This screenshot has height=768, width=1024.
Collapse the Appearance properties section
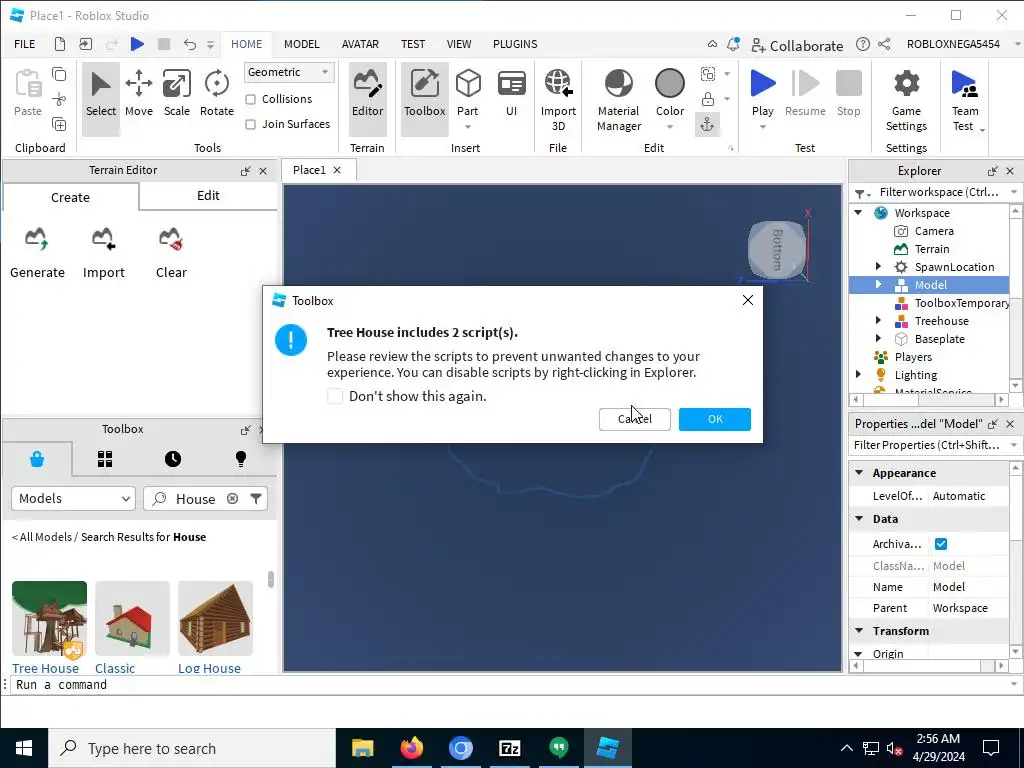pos(859,473)
